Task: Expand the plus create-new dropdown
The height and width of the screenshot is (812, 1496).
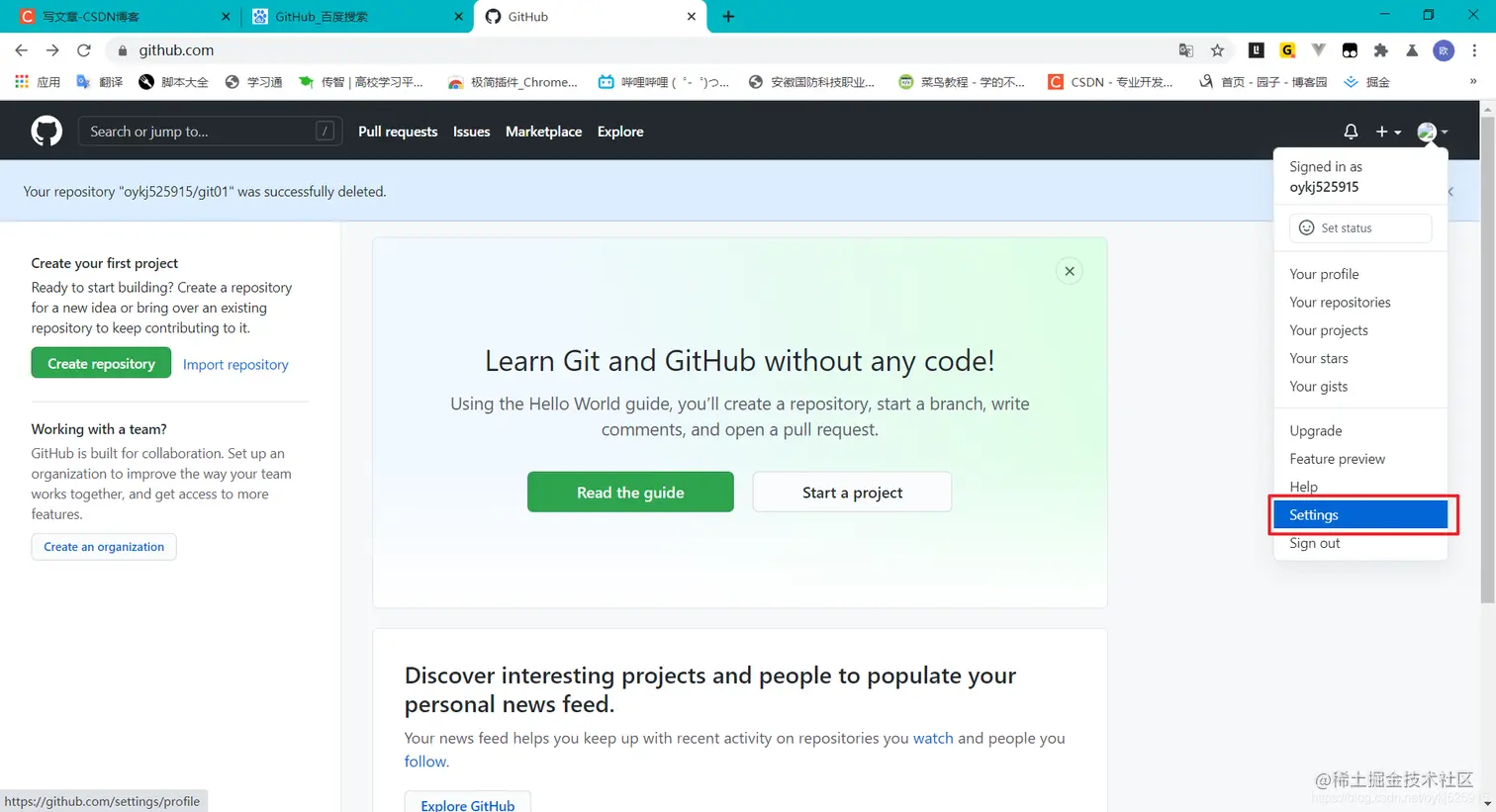Action: (x=1388, y=132)
